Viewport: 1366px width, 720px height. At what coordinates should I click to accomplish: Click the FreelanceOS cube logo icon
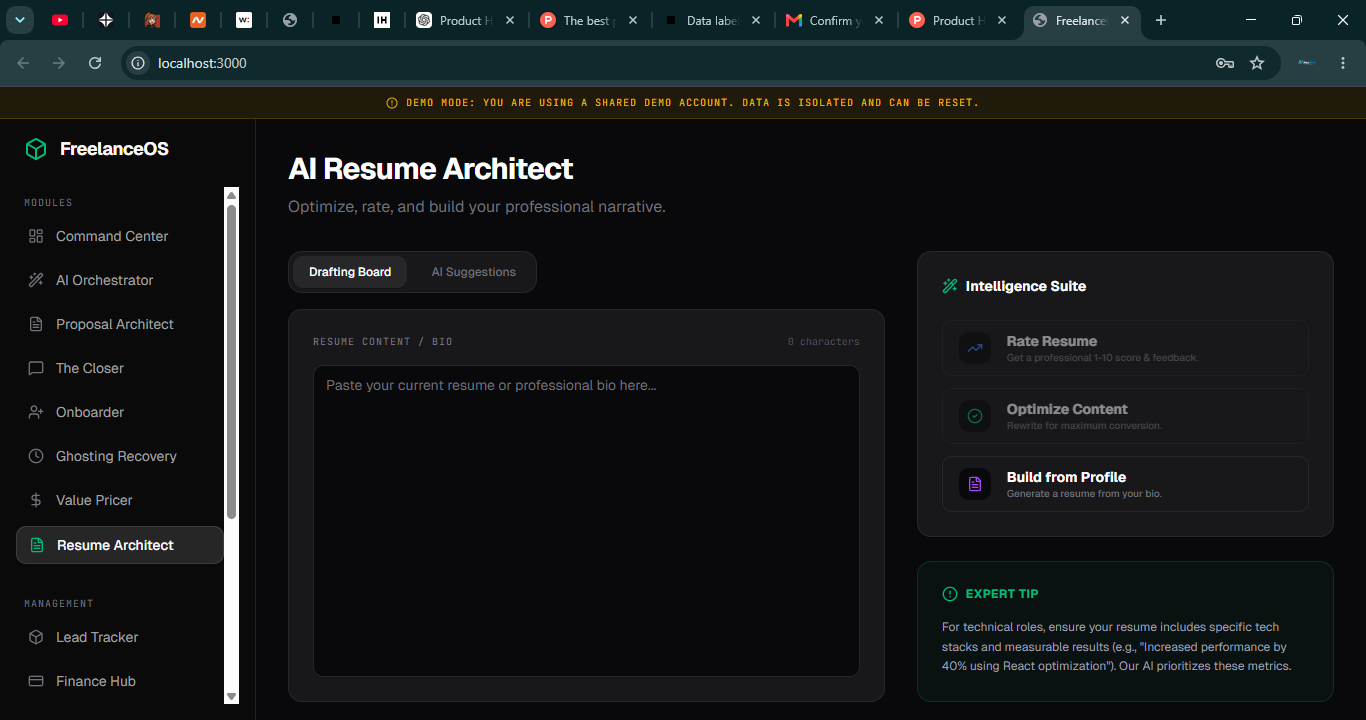click(36, 149)
